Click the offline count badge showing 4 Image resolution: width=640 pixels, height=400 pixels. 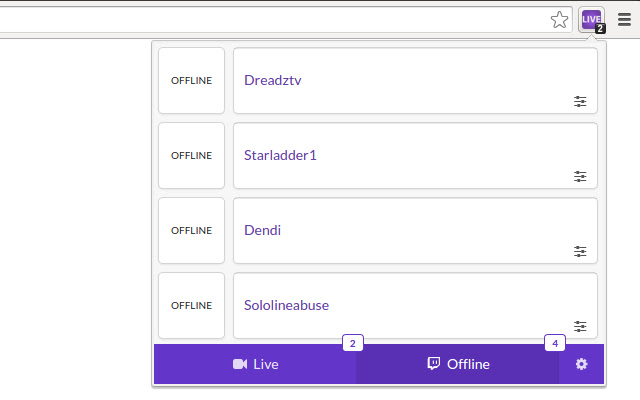[555, 343]
